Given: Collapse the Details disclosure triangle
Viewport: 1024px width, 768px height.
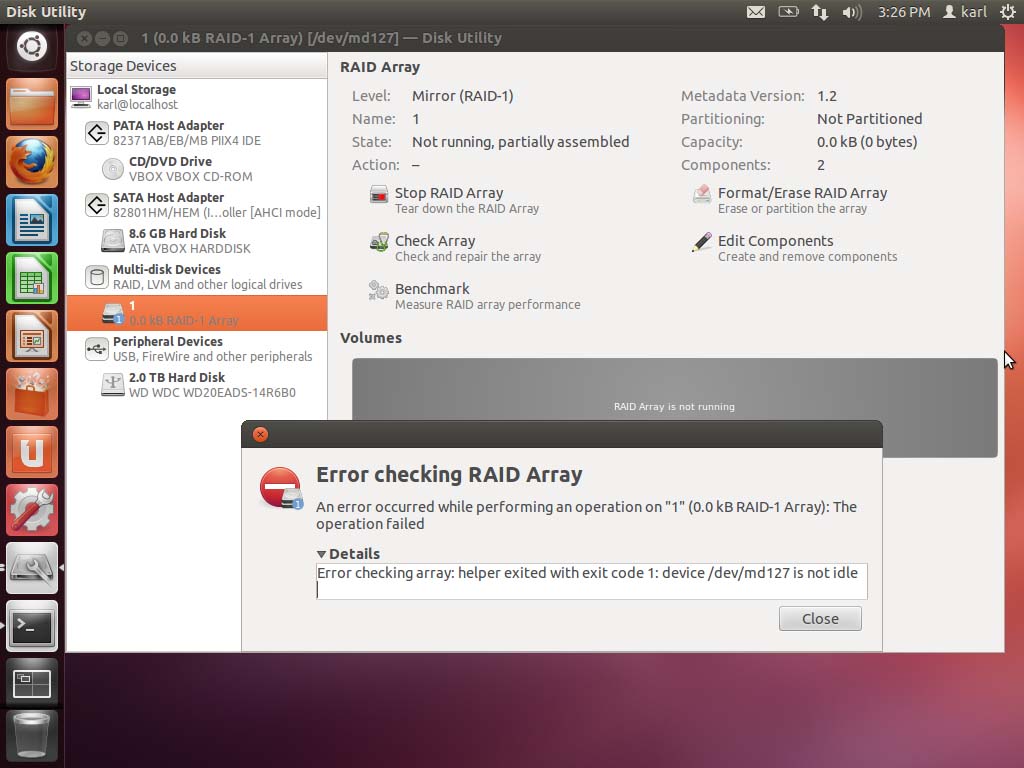Looking at the screenshot, I should click(x=321, y=554).
